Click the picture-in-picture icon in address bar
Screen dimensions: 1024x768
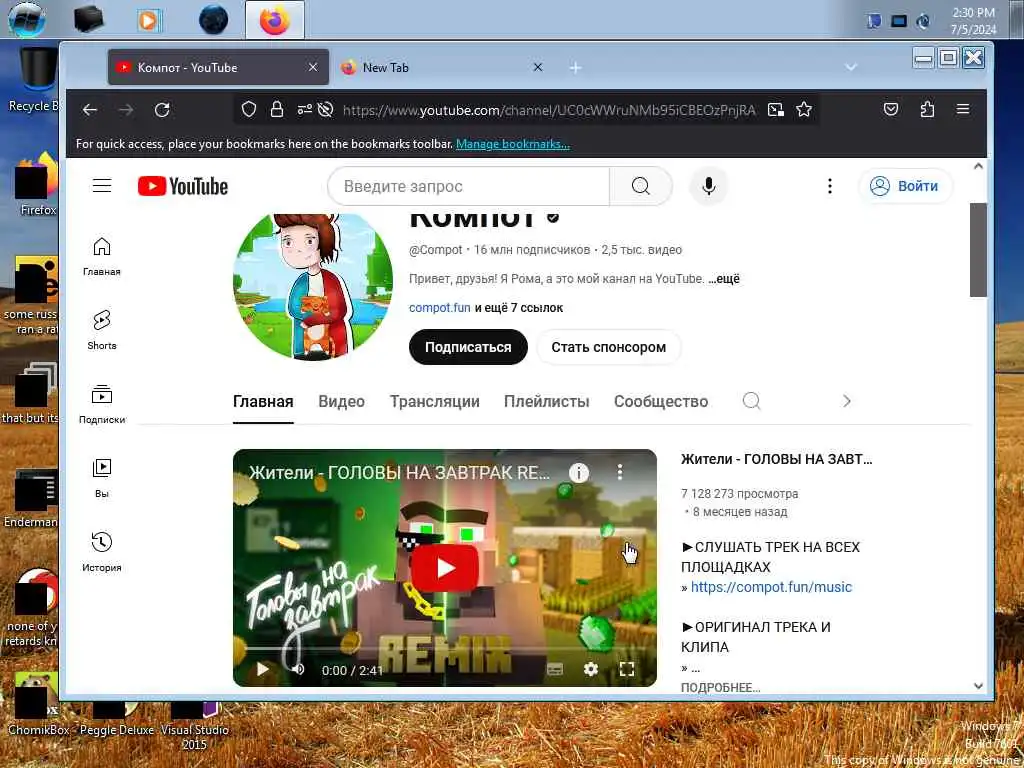click(776, 109)
